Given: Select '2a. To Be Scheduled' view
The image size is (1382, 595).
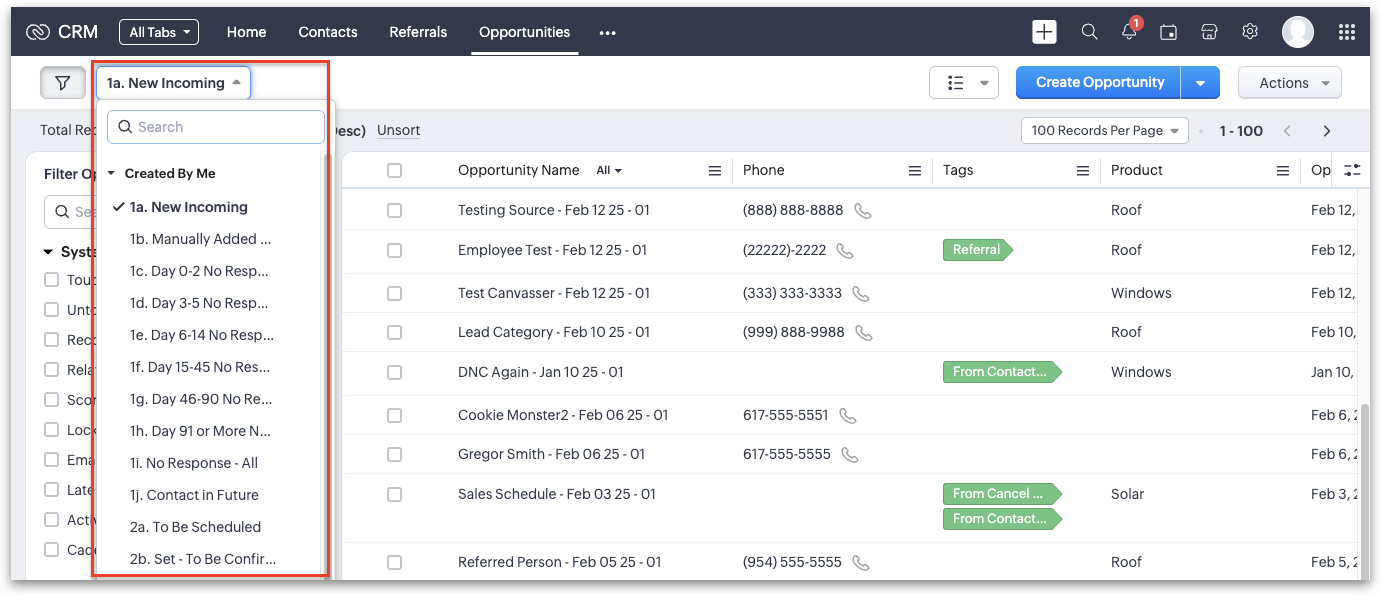Looking at the screenshot, I should coord(195,527).
